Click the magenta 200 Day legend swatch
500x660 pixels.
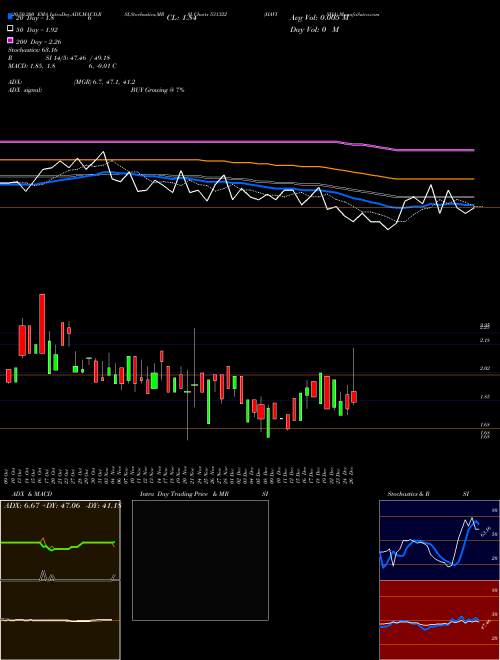(11, 40)
